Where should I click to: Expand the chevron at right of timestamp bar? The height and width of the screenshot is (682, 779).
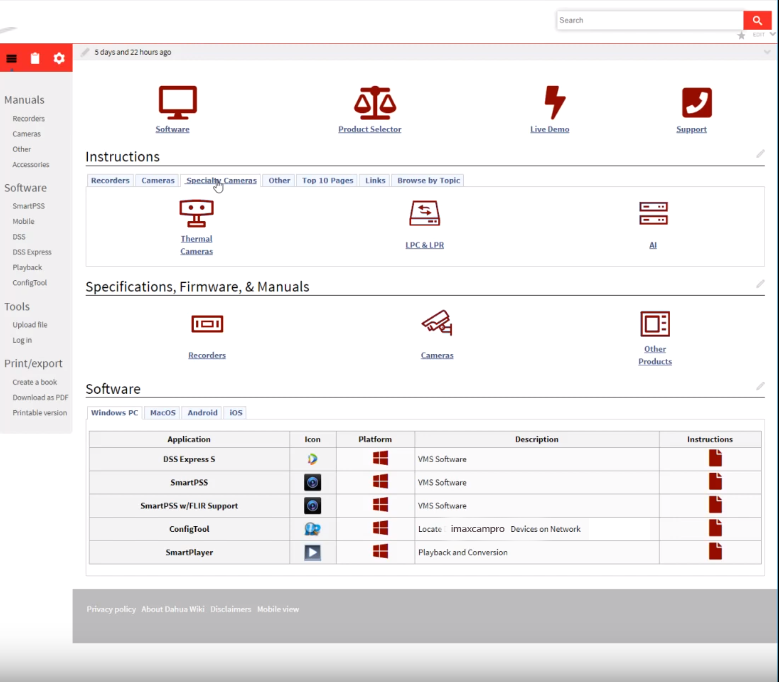click(767, 52)
